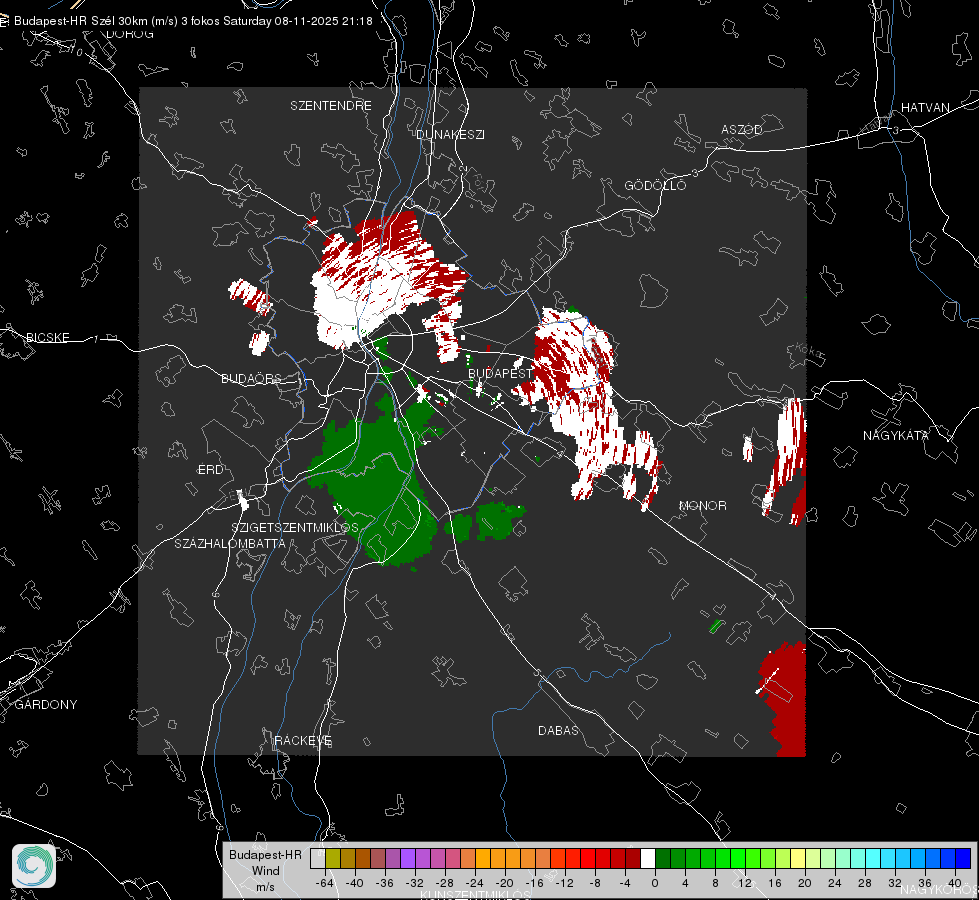Click the BUDAÖRS label
979x900 pixels.
pos(251,378)
